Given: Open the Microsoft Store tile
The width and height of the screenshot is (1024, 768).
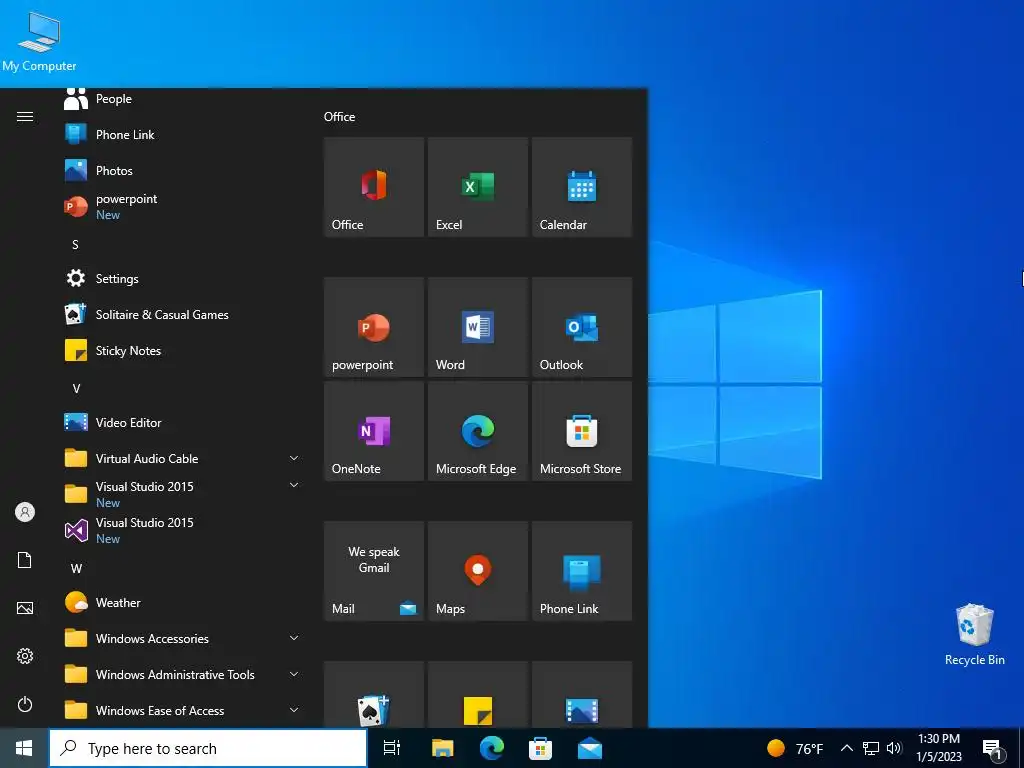Looking at the screenshot, I should (582, 431).
